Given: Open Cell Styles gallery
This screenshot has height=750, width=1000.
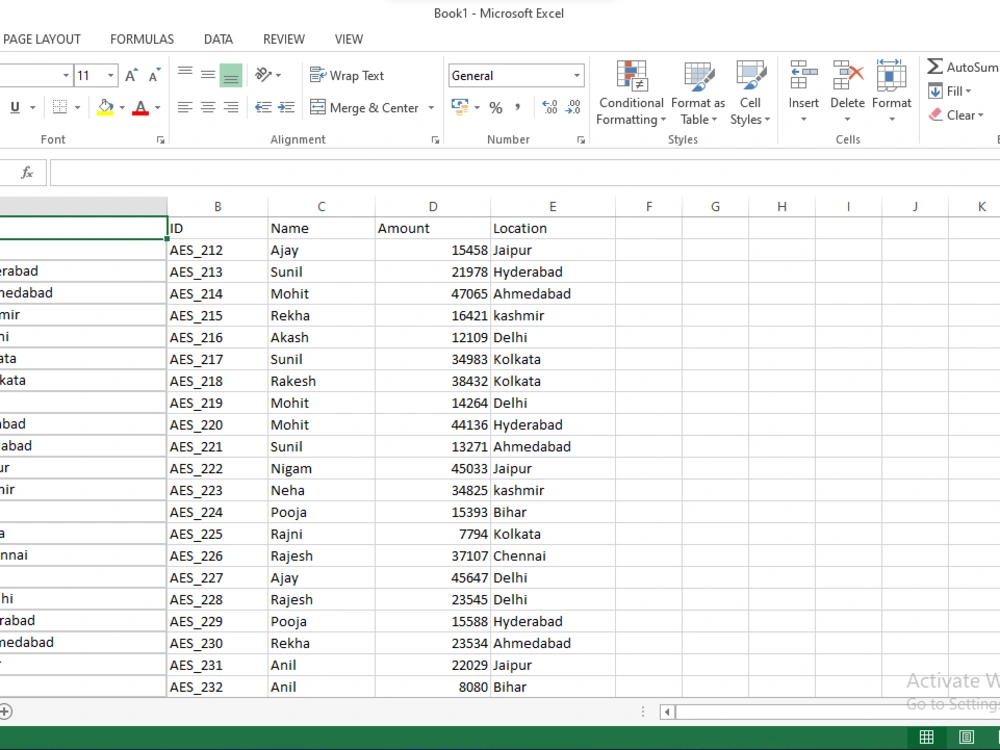Looking at the screenshot, I should (750, 92).
